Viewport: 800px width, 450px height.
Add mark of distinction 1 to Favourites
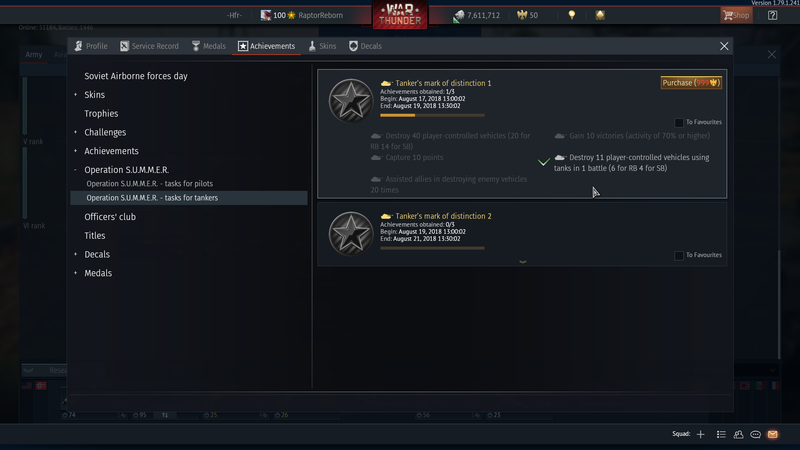click(x=679, y=122)
